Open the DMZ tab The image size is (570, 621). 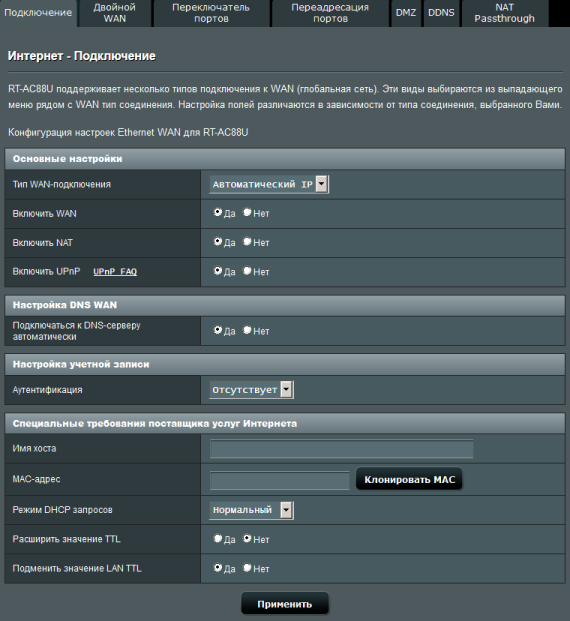tap(406, 13)
